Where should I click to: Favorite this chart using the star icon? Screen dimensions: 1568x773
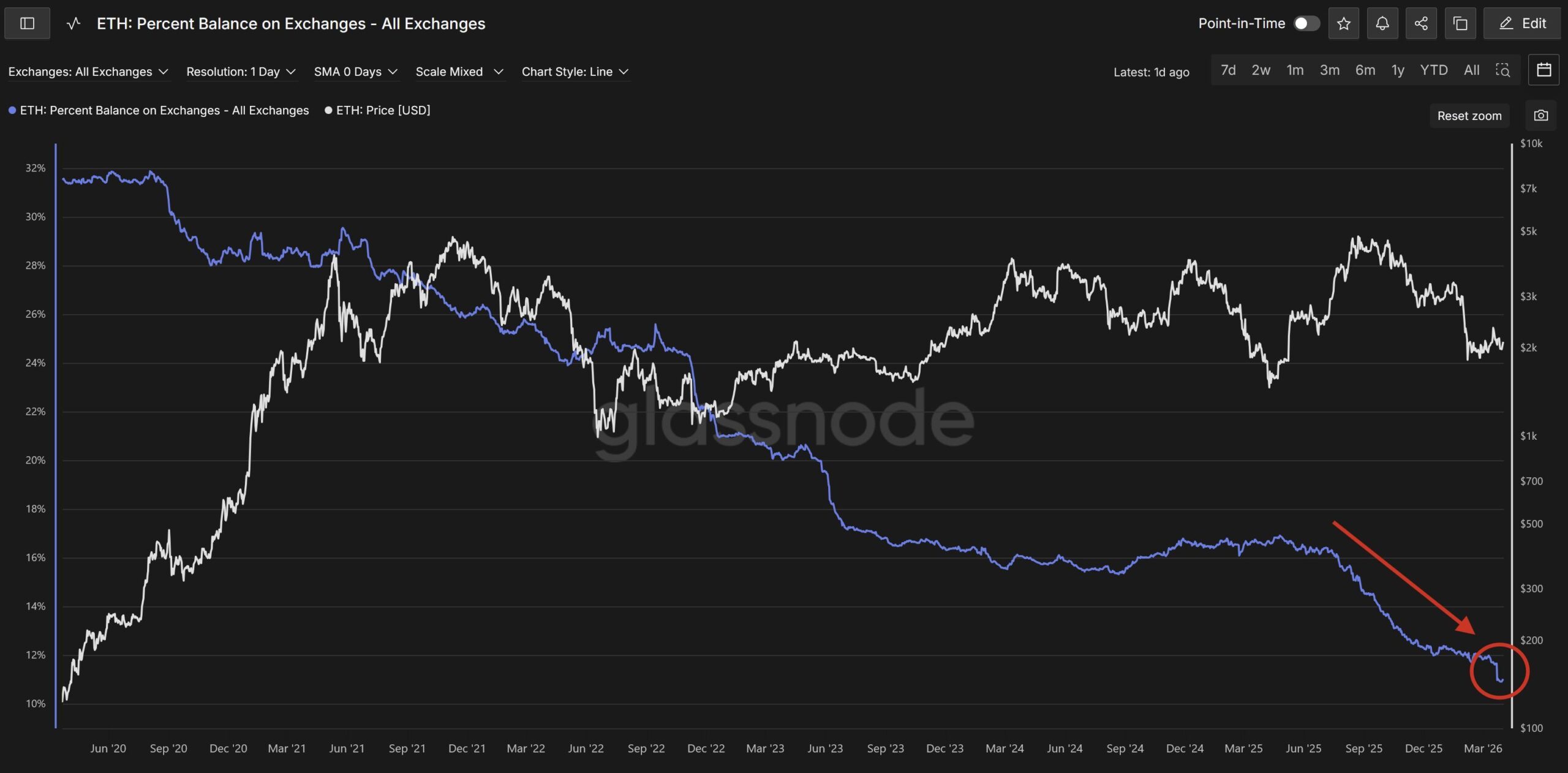pyautogui.click(x=1344, y=23)
